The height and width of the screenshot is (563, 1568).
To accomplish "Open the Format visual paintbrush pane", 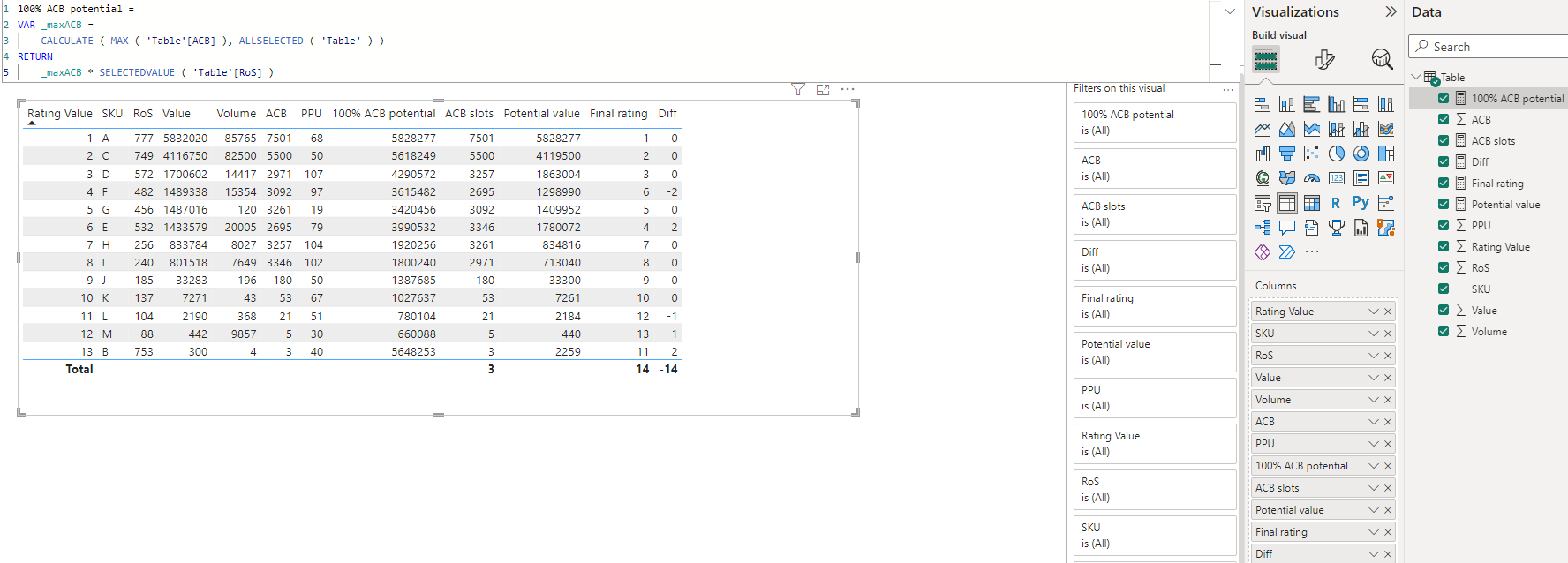I will pyautogui.click(x=1324, y=60).
